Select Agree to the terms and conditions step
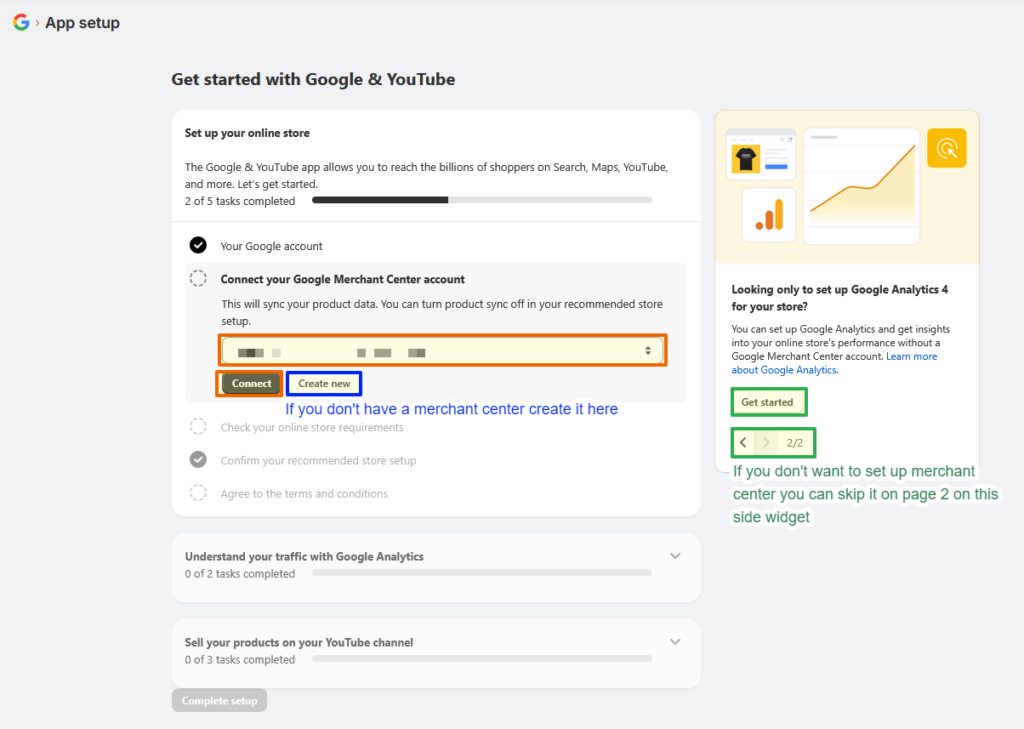 coord(304,493)
